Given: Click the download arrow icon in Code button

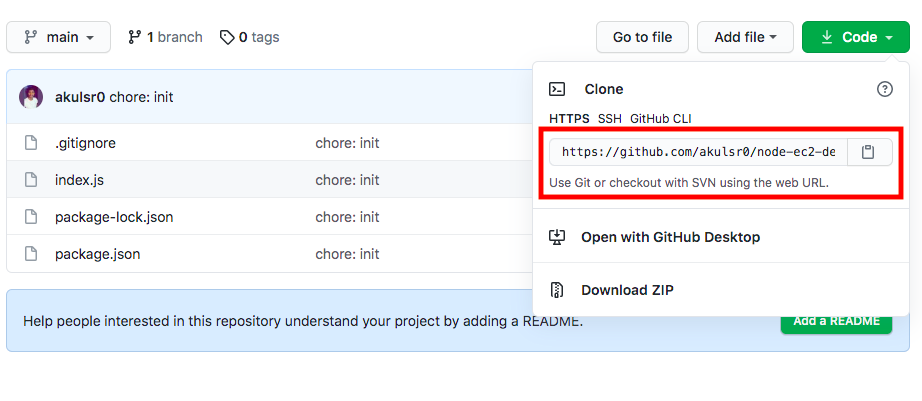Looking at the screenshot, I should (x=827, y=37).
